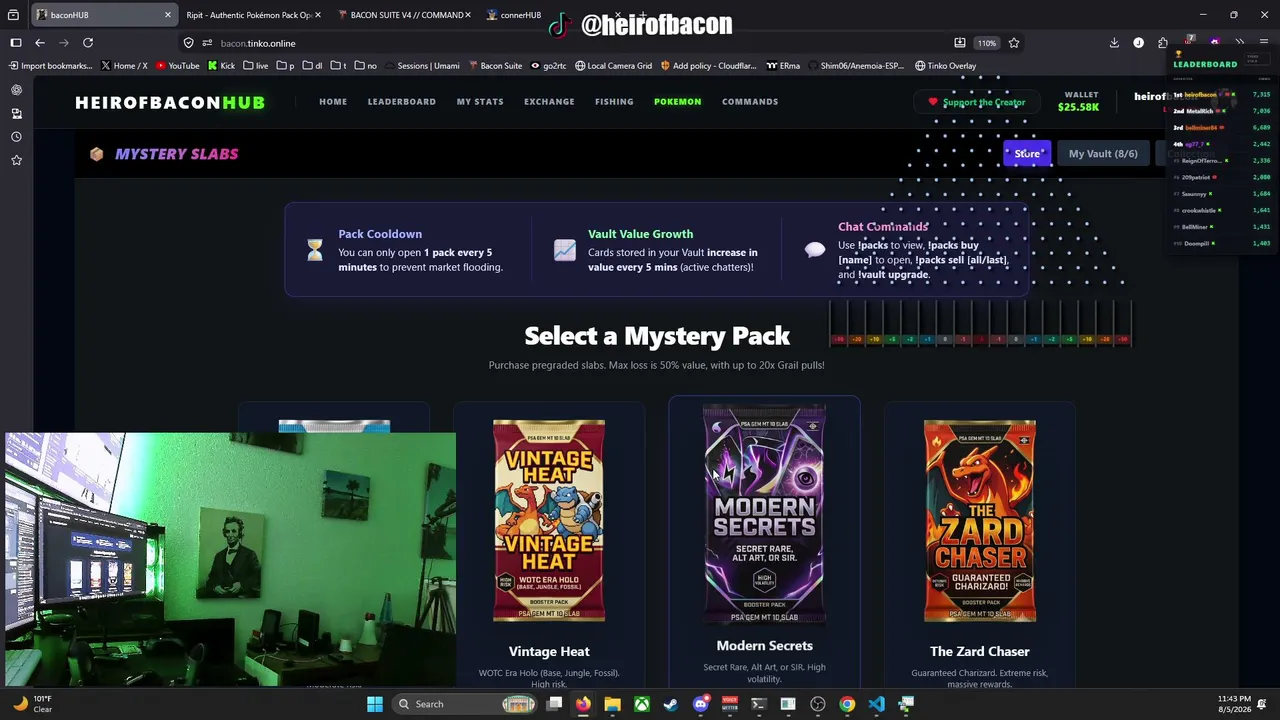Open the EXCHANGE nav item
This screenshot has height=720, width=1280.
[549, 102]
